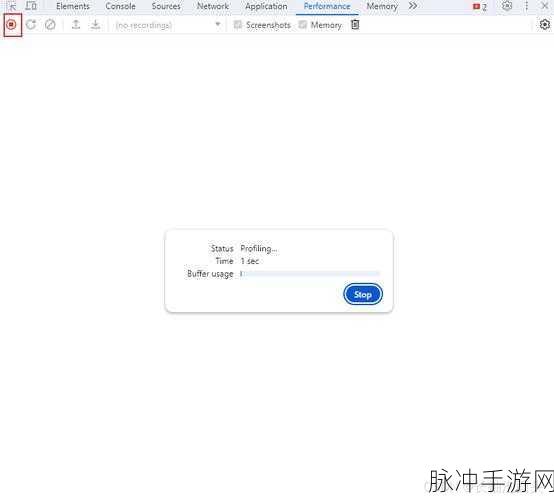Toggle the device toolbar icon
The width and height of the screenshot is (554, 500).
(31, 6)
